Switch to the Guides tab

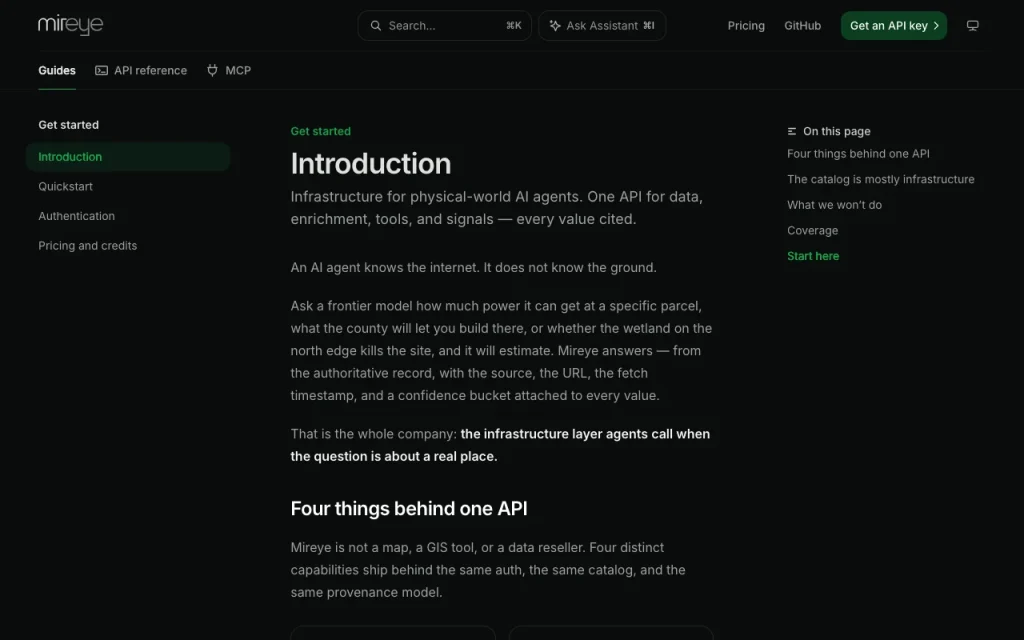[x=57, y=71]
